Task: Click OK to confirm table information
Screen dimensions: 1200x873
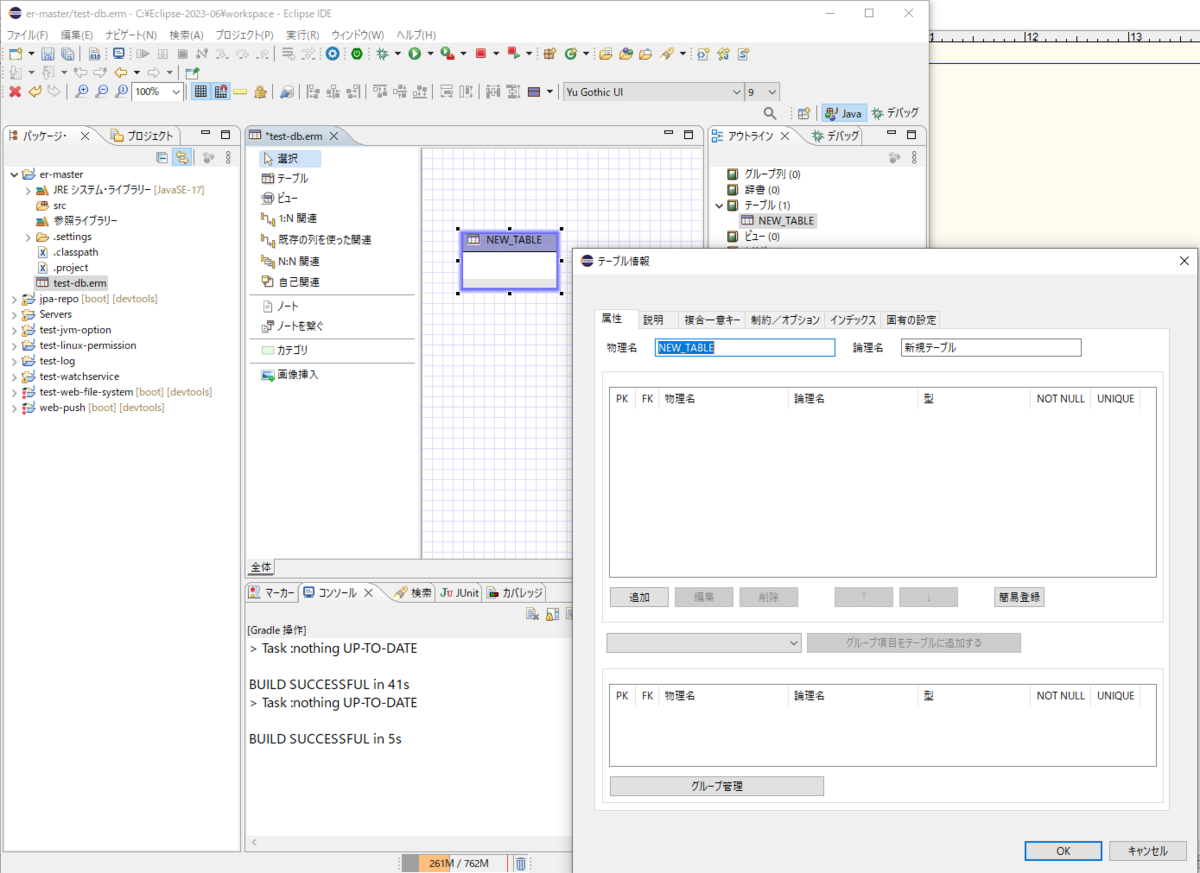Action: coord(1063,850)
